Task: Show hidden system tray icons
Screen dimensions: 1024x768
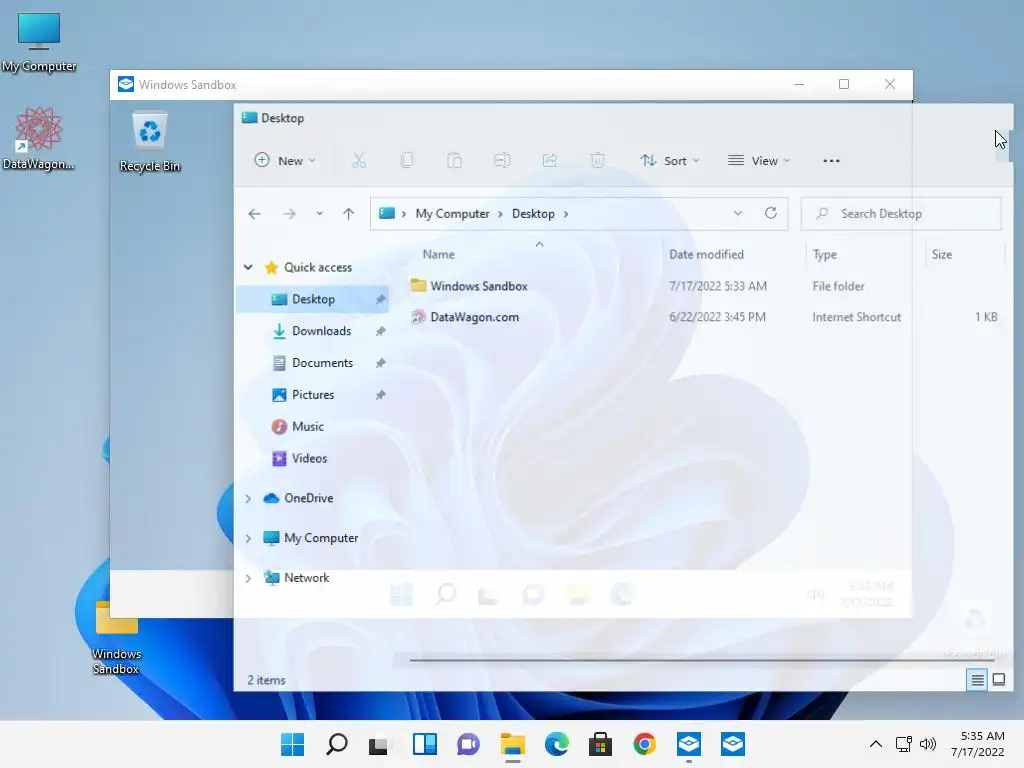Action: (876, 744)
